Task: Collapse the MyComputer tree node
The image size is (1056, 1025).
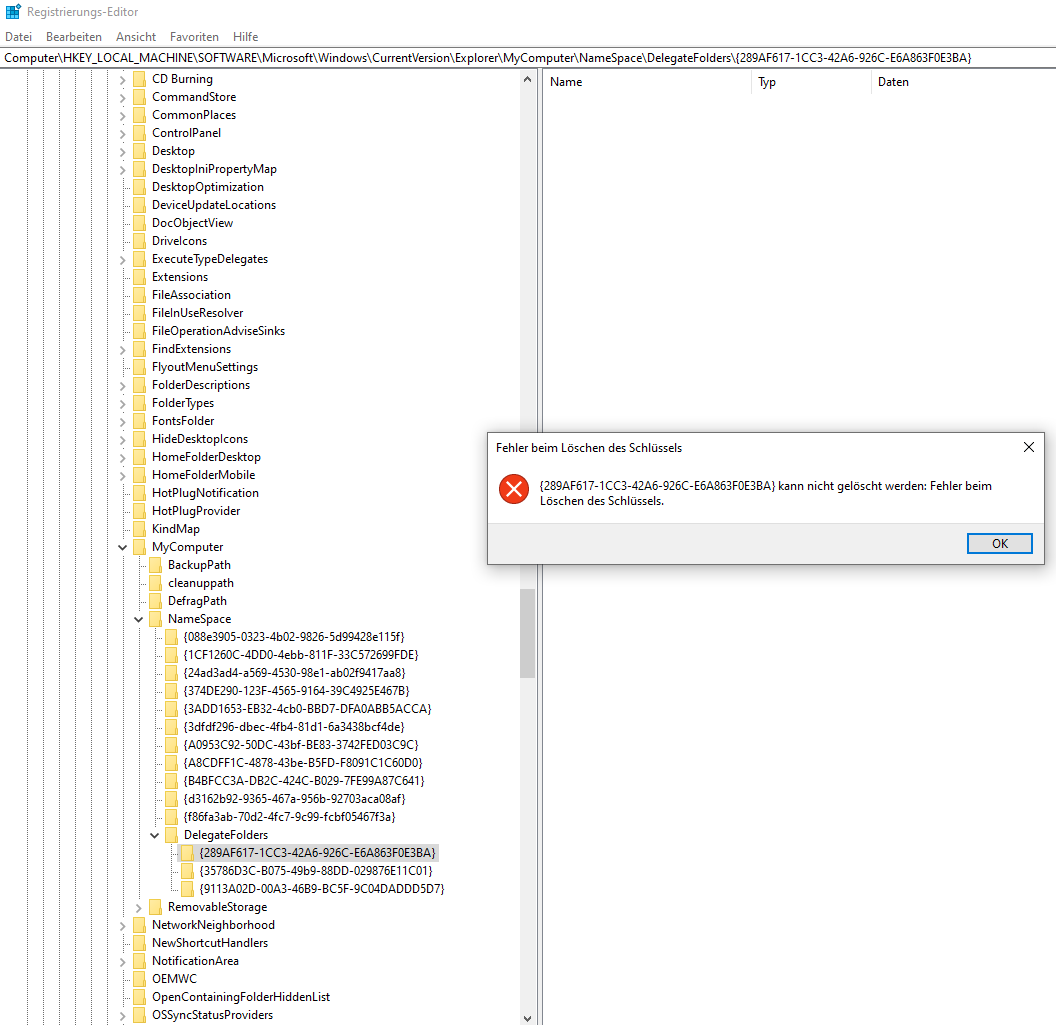Action: point(122,546)
